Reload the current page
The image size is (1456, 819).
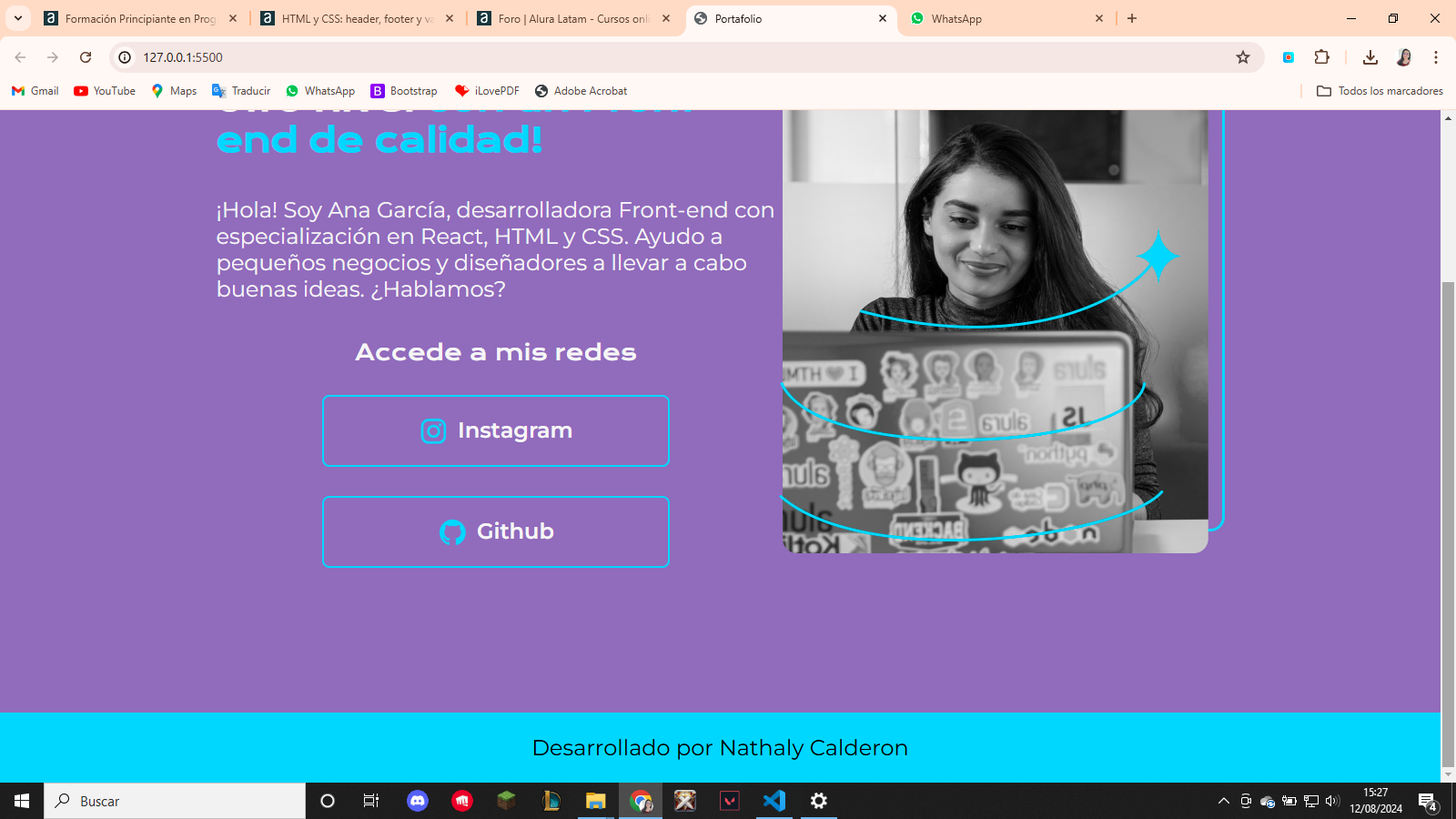86,57
